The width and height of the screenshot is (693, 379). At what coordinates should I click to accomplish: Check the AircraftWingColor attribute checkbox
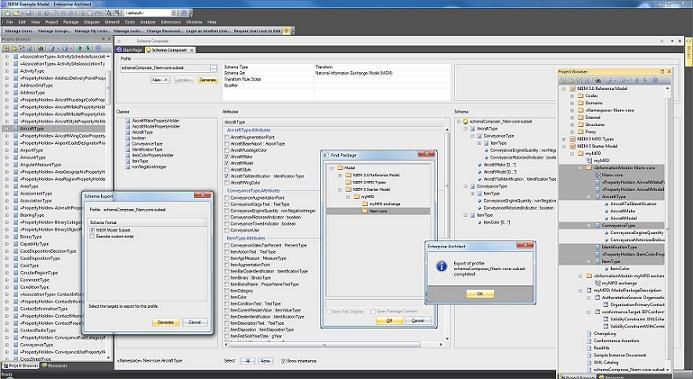227,182
